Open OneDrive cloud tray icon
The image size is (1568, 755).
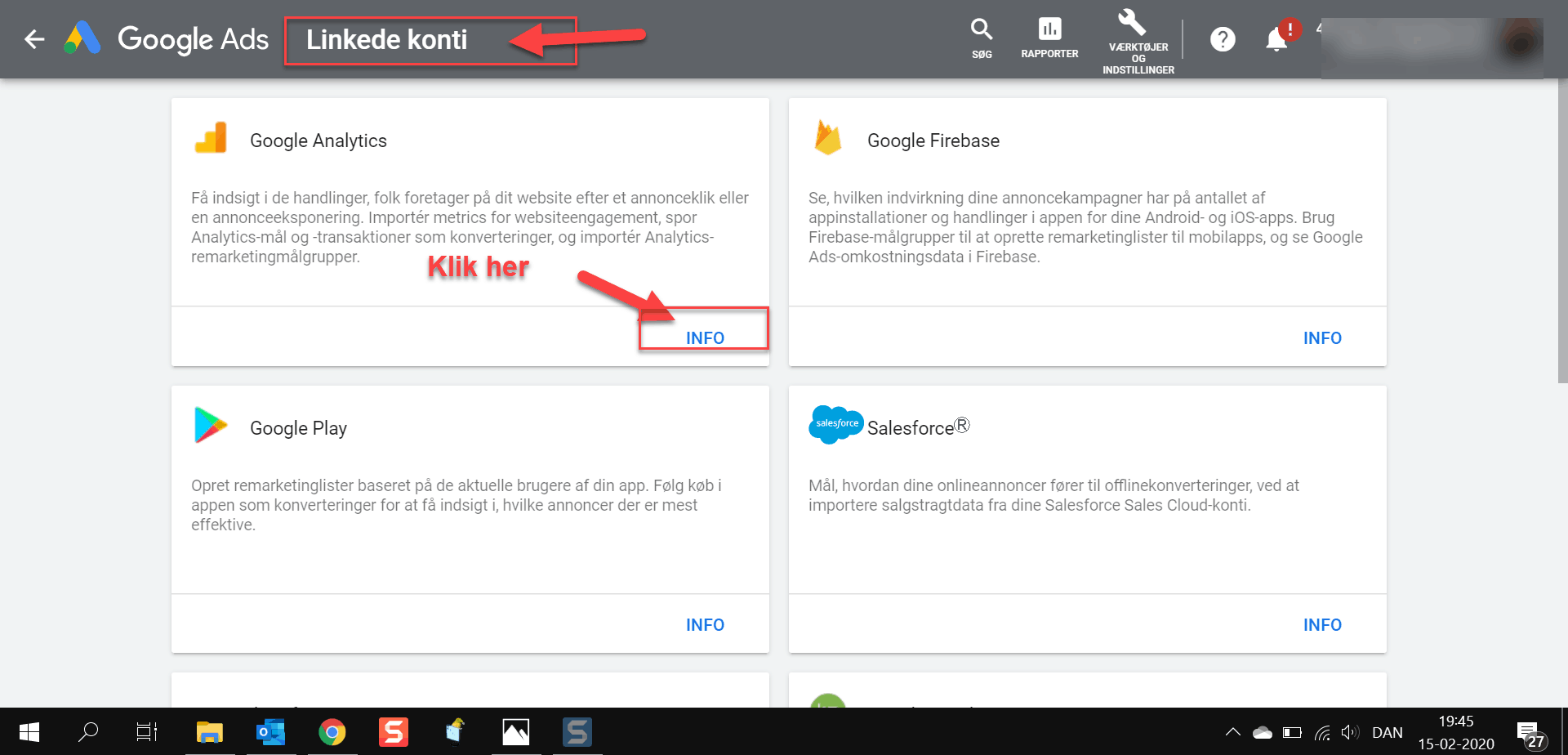[1263, 732]
